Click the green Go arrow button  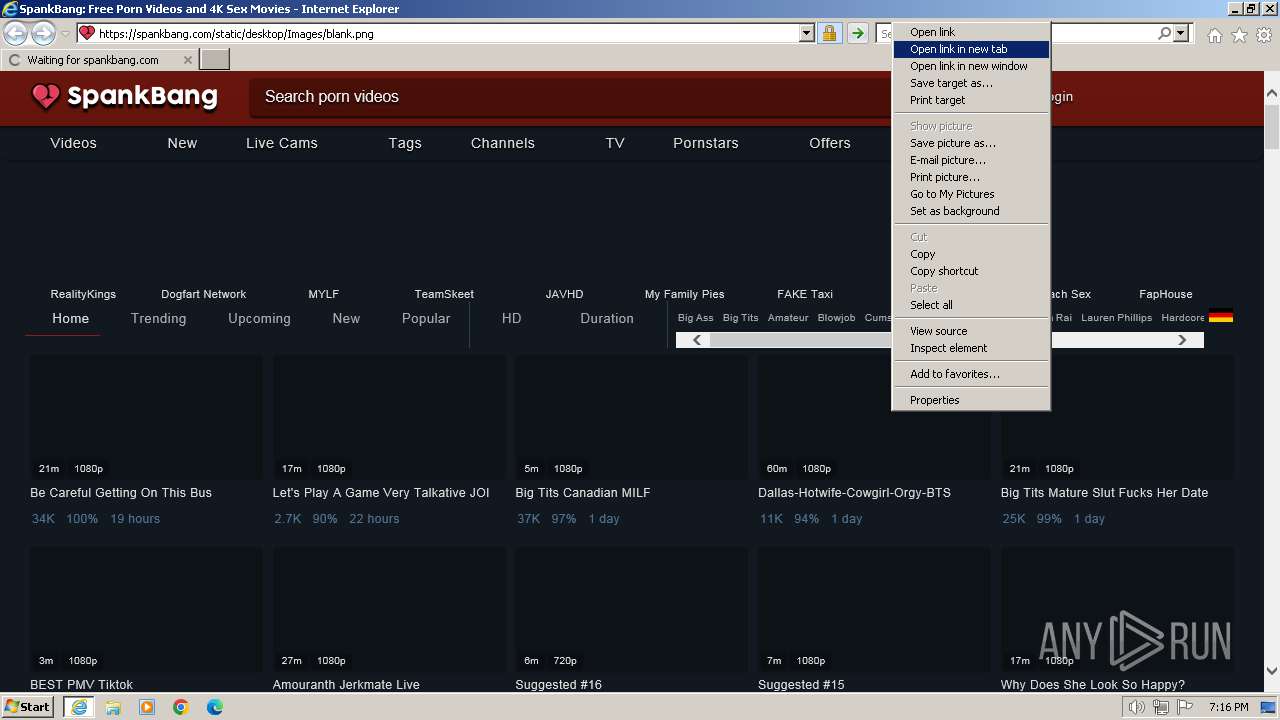click(x=858, y=34)
